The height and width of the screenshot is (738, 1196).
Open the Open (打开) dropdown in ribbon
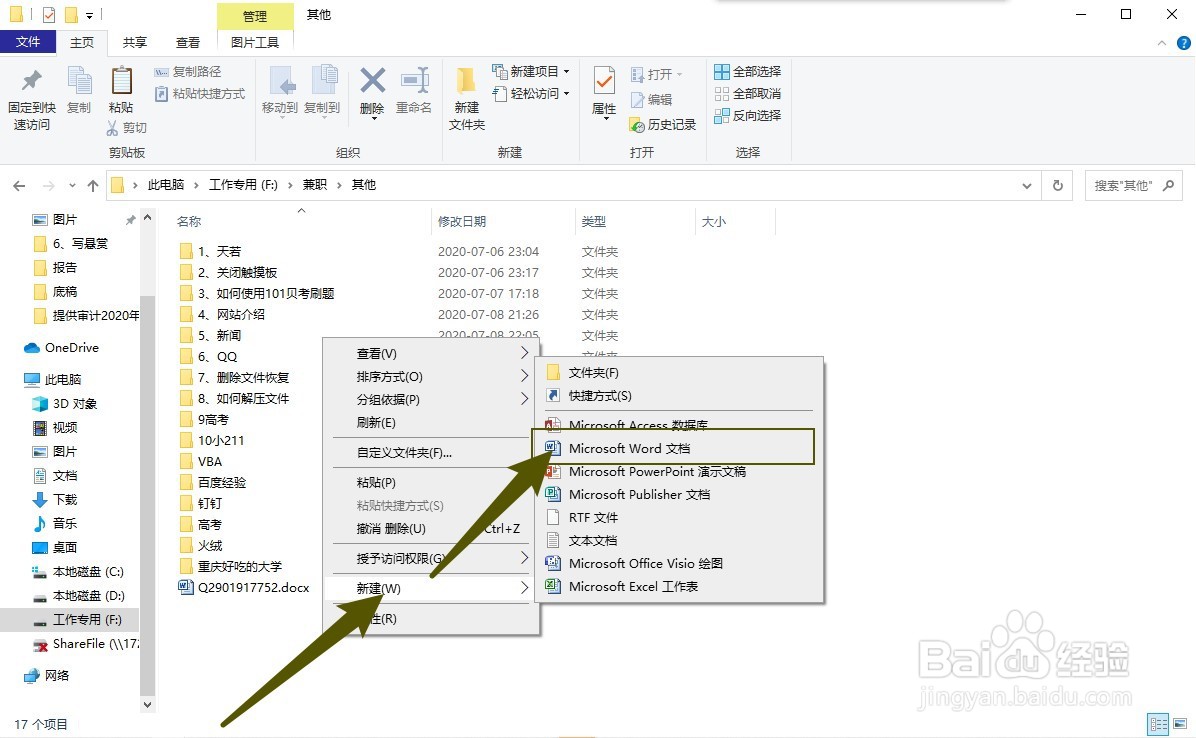(x=657, y=75)
